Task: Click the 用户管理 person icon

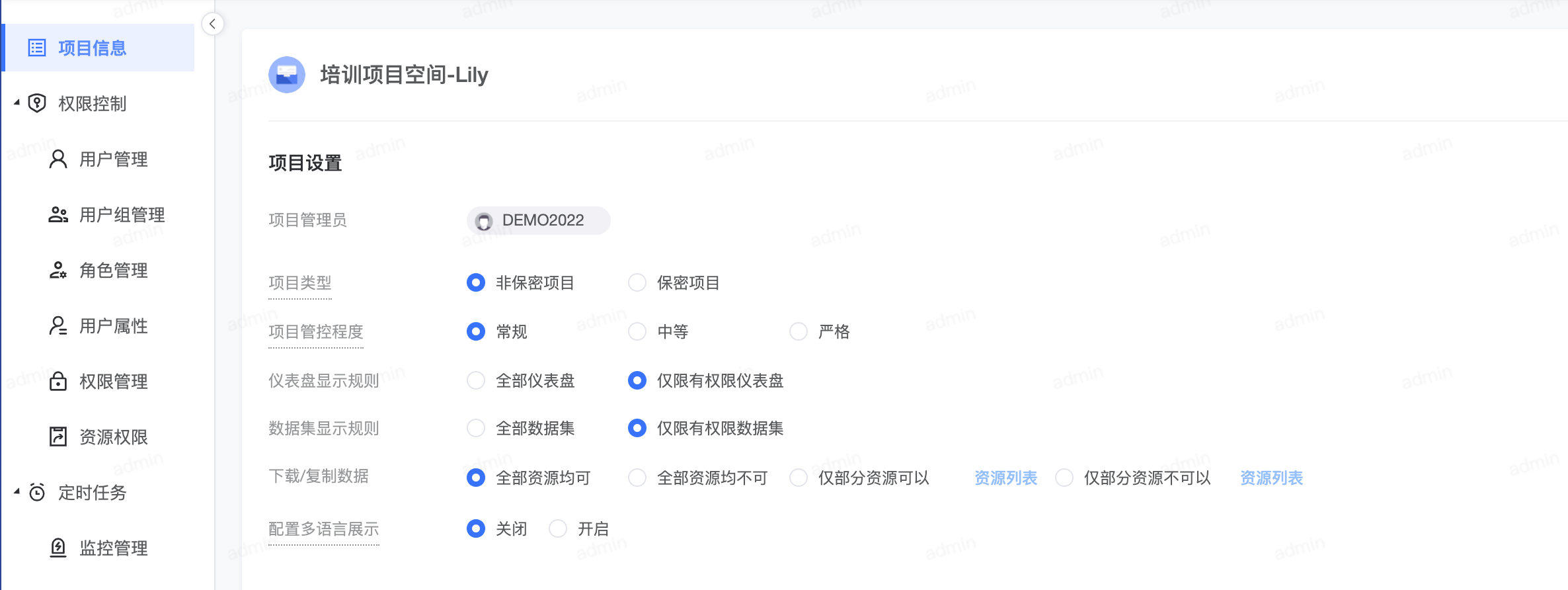Action: [58, 159]
